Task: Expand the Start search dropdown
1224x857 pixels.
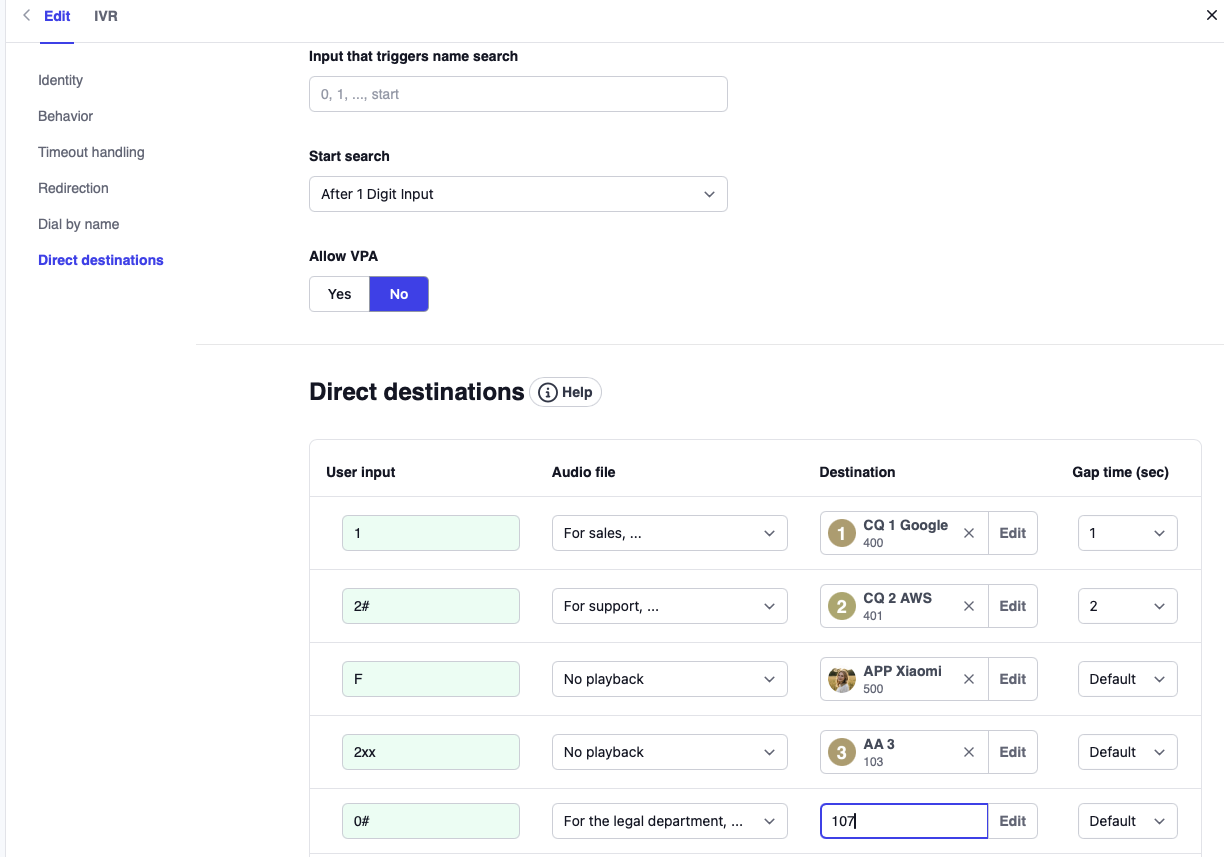Action: (x=518, y=194)
